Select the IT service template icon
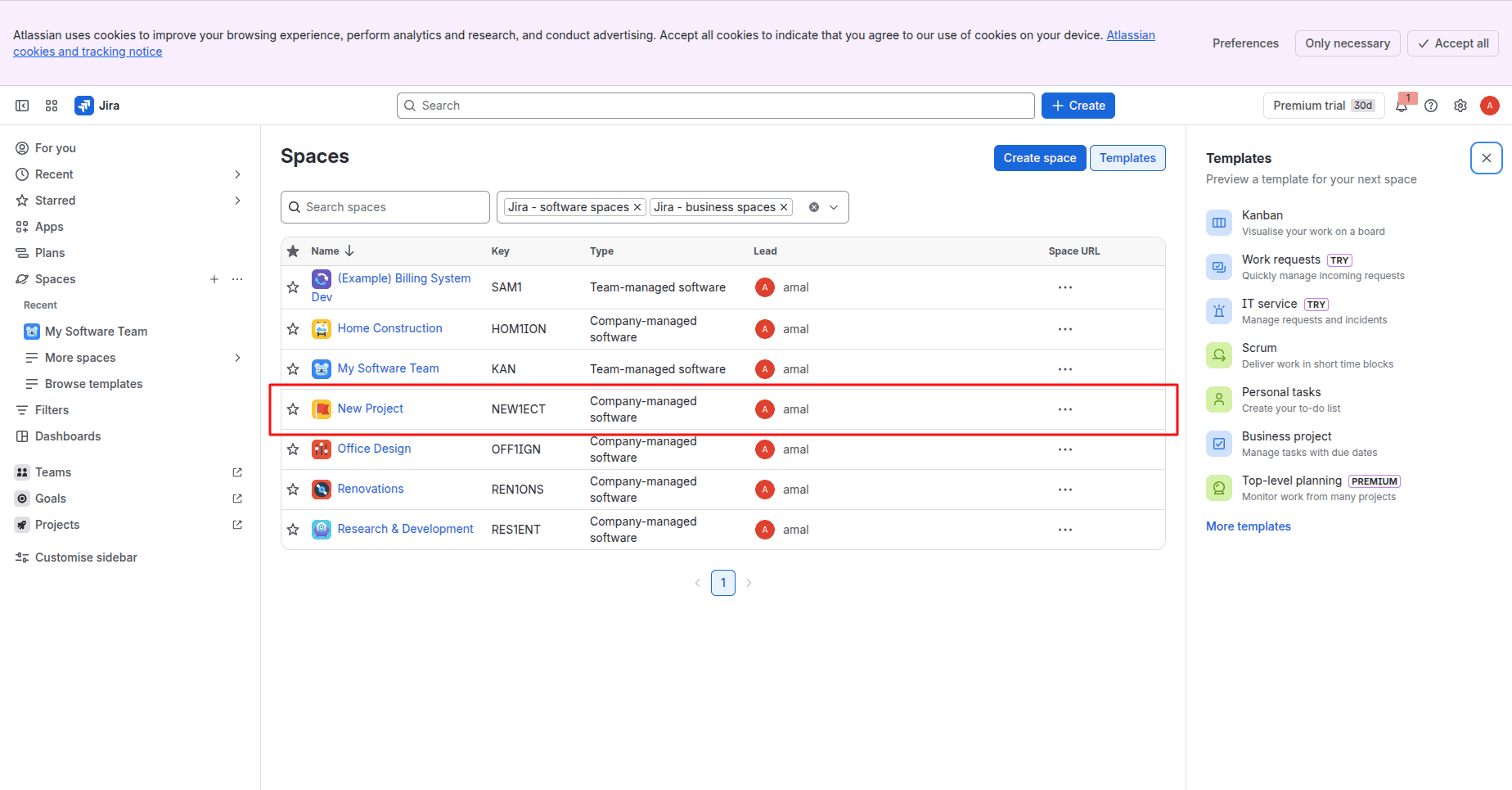 pyautogui.click(x=1219, y=311)
